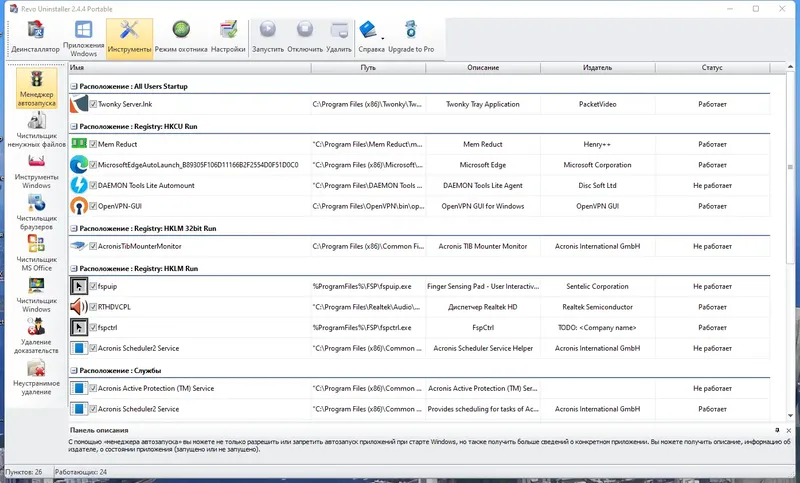Click the list scrollbar up arrow
This screenshot has height=483, width=800.
point(790,67)
